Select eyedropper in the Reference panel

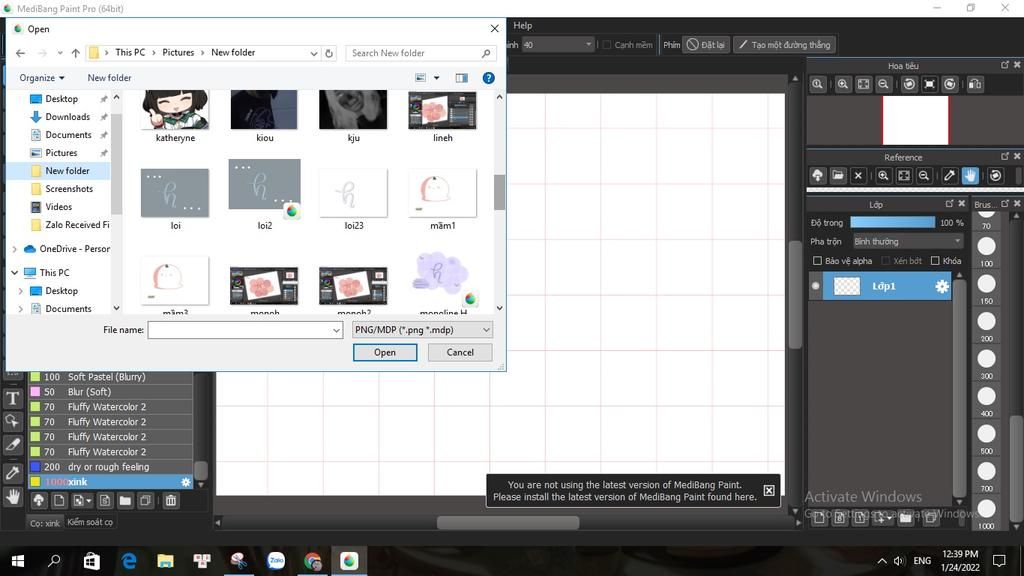pos(950,176)
